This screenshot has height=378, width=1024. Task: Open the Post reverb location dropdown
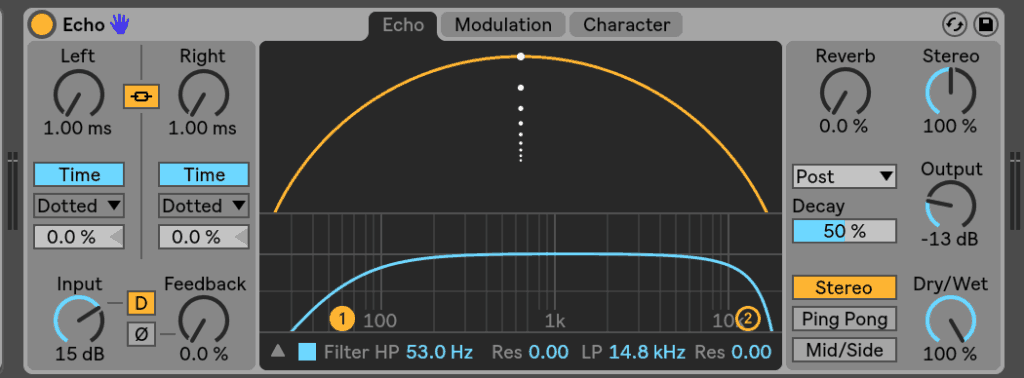tap(844, 176)
